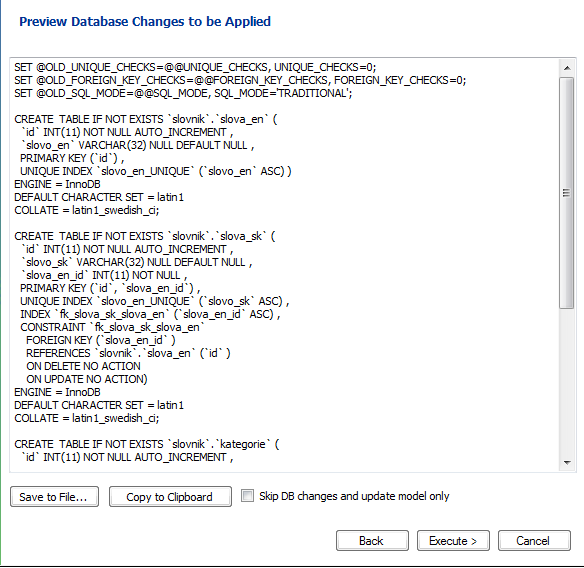Click the SET @OLD_UNIQUE_CHECKS line in the script

[x=195, y=67]
